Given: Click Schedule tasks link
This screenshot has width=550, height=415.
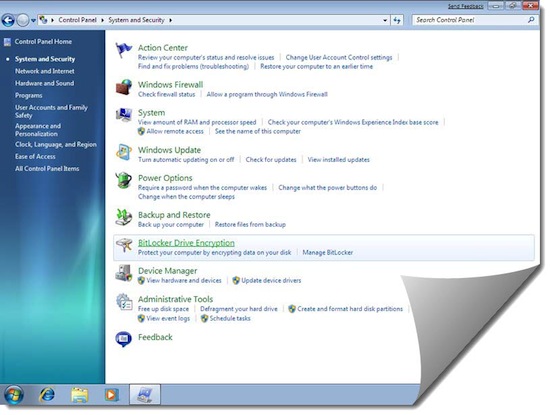Looking at the screenshot, I should 230,319.
